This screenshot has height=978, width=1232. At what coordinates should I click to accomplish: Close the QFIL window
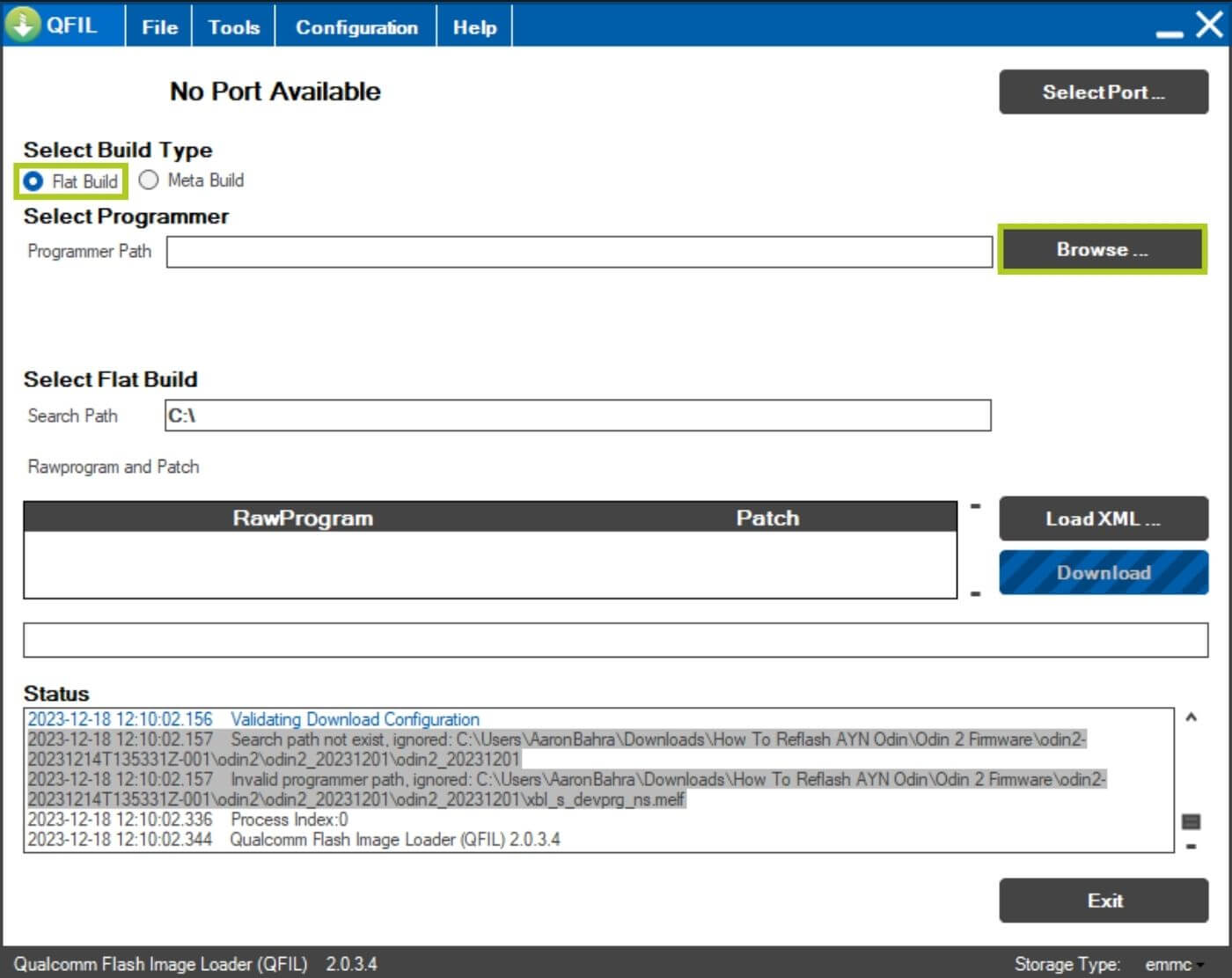(1209, 24)
